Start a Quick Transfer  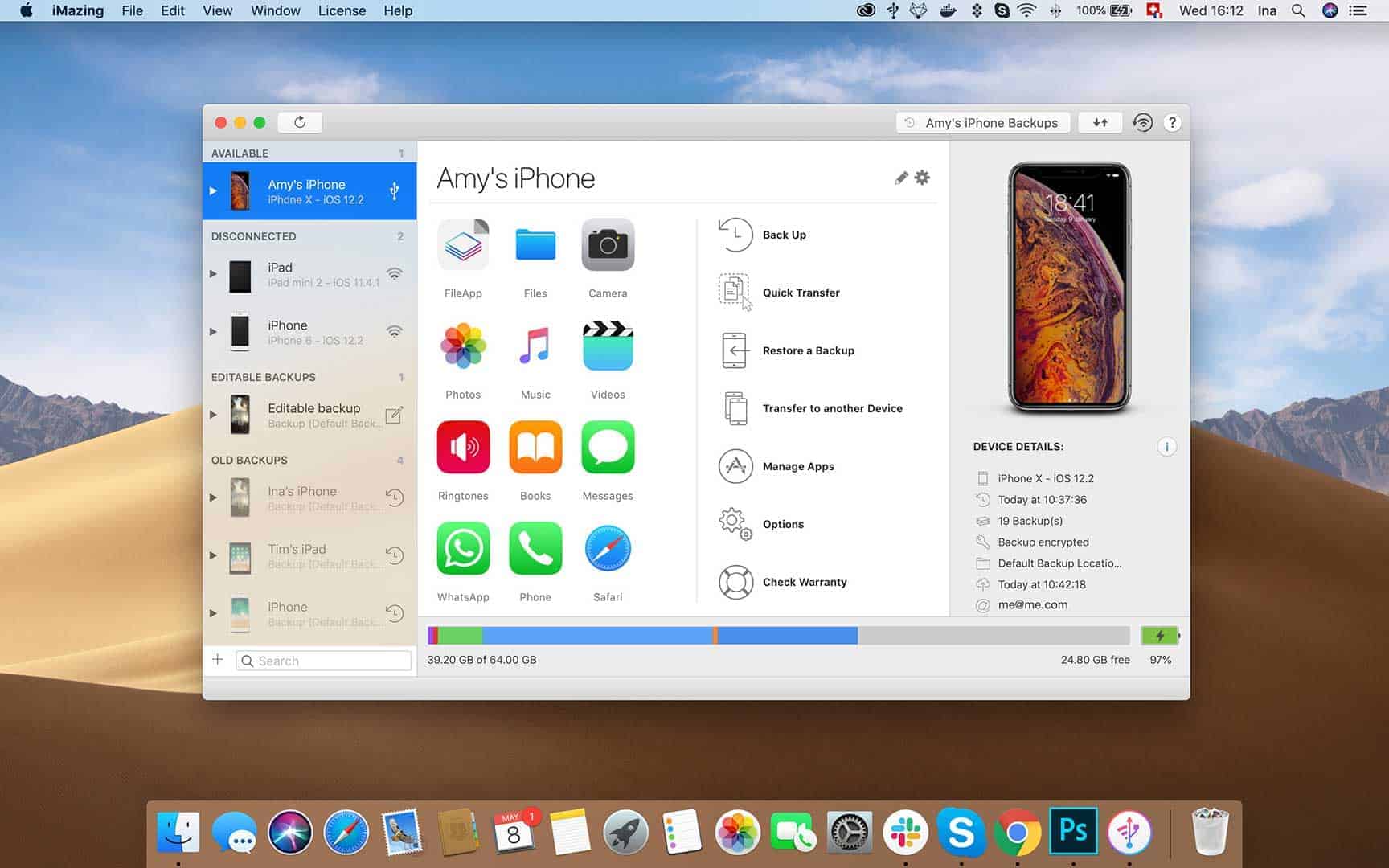click(x=733, y=292)
